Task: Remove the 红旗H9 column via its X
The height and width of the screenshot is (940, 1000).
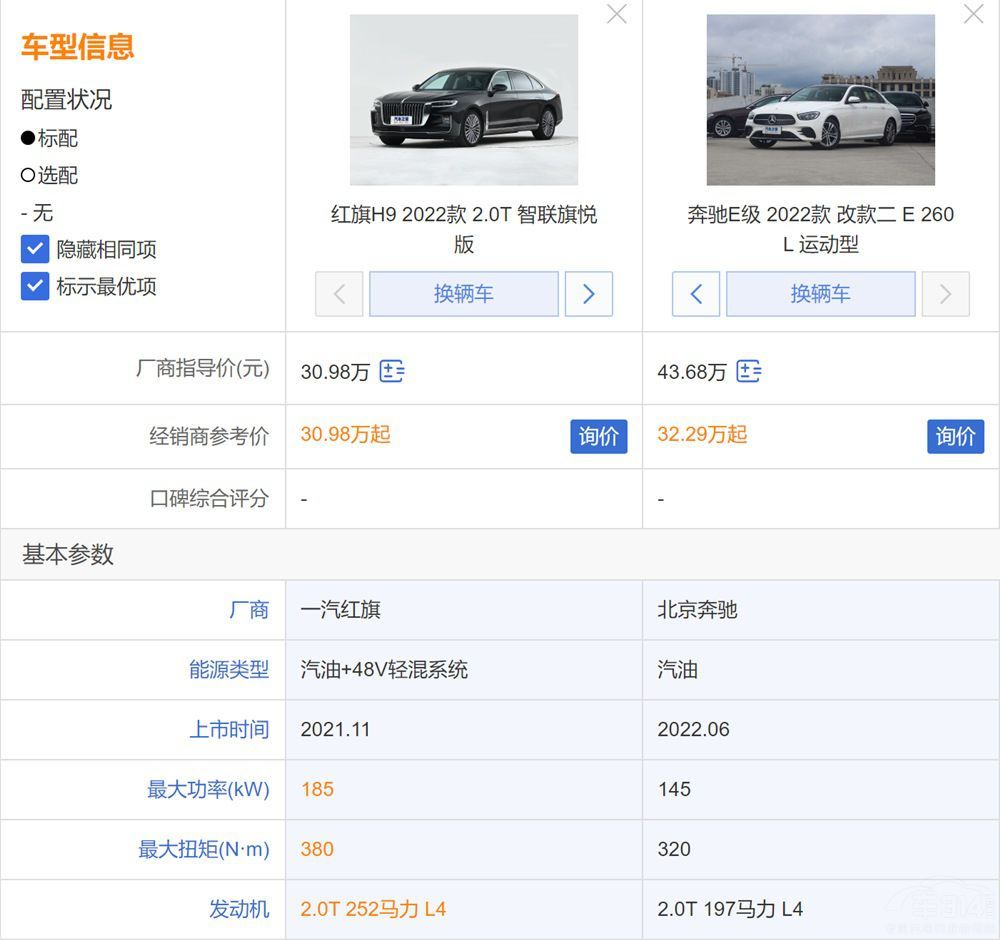Action: pyautogui.click(x=616, y=14)
